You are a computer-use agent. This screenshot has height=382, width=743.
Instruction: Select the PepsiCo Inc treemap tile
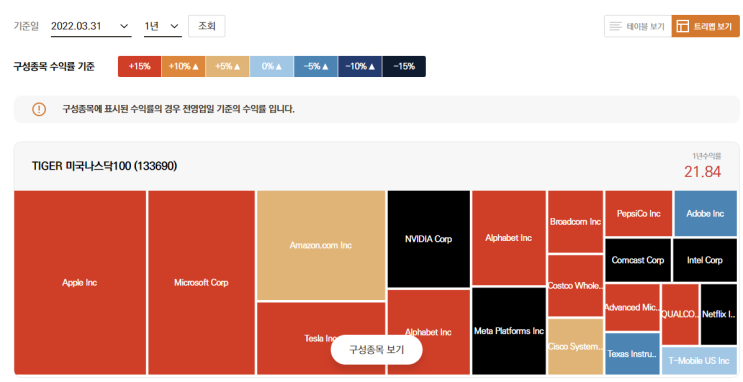coord(639,214)
